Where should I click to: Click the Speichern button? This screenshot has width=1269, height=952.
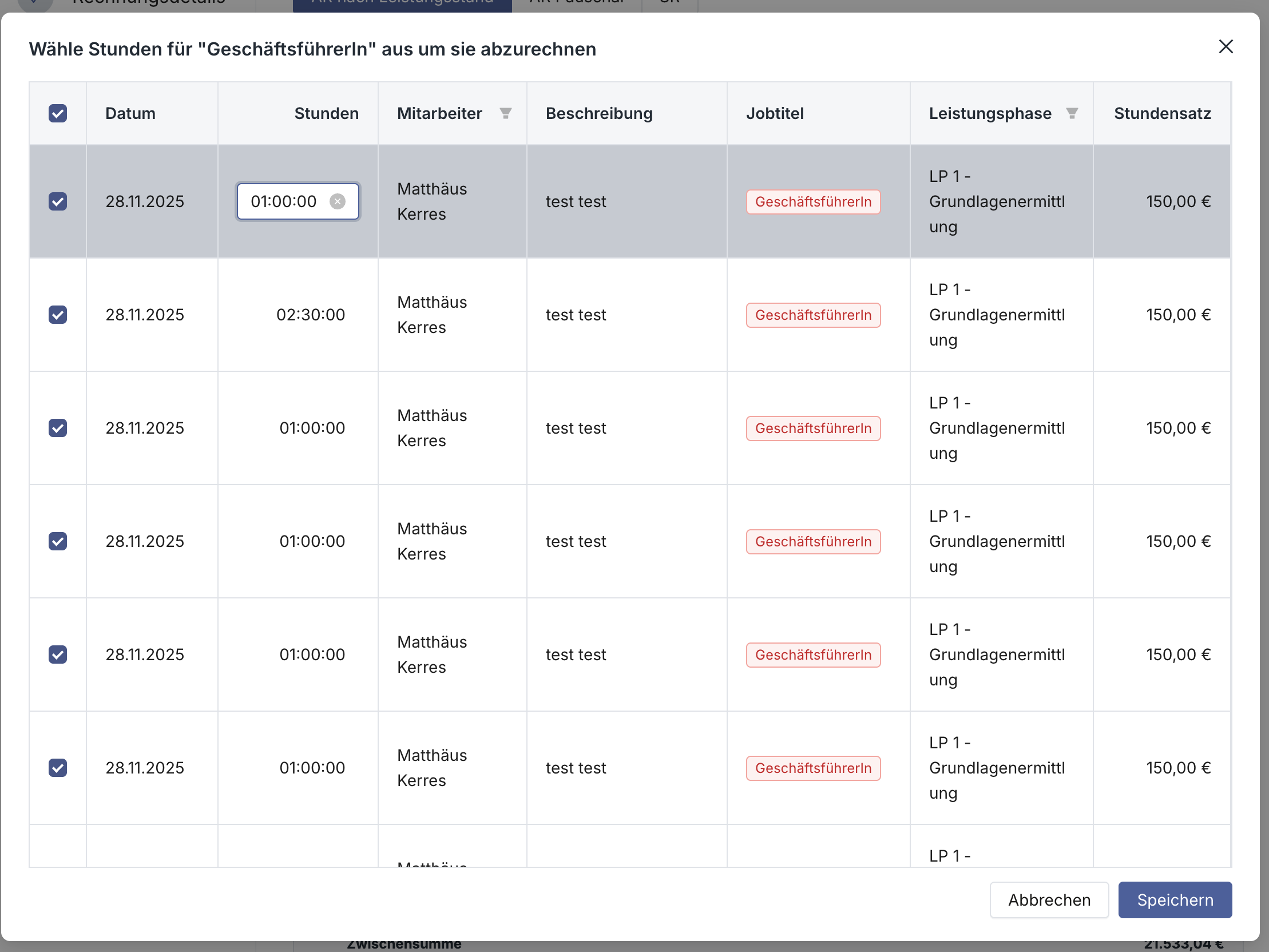click(1175, 900)
